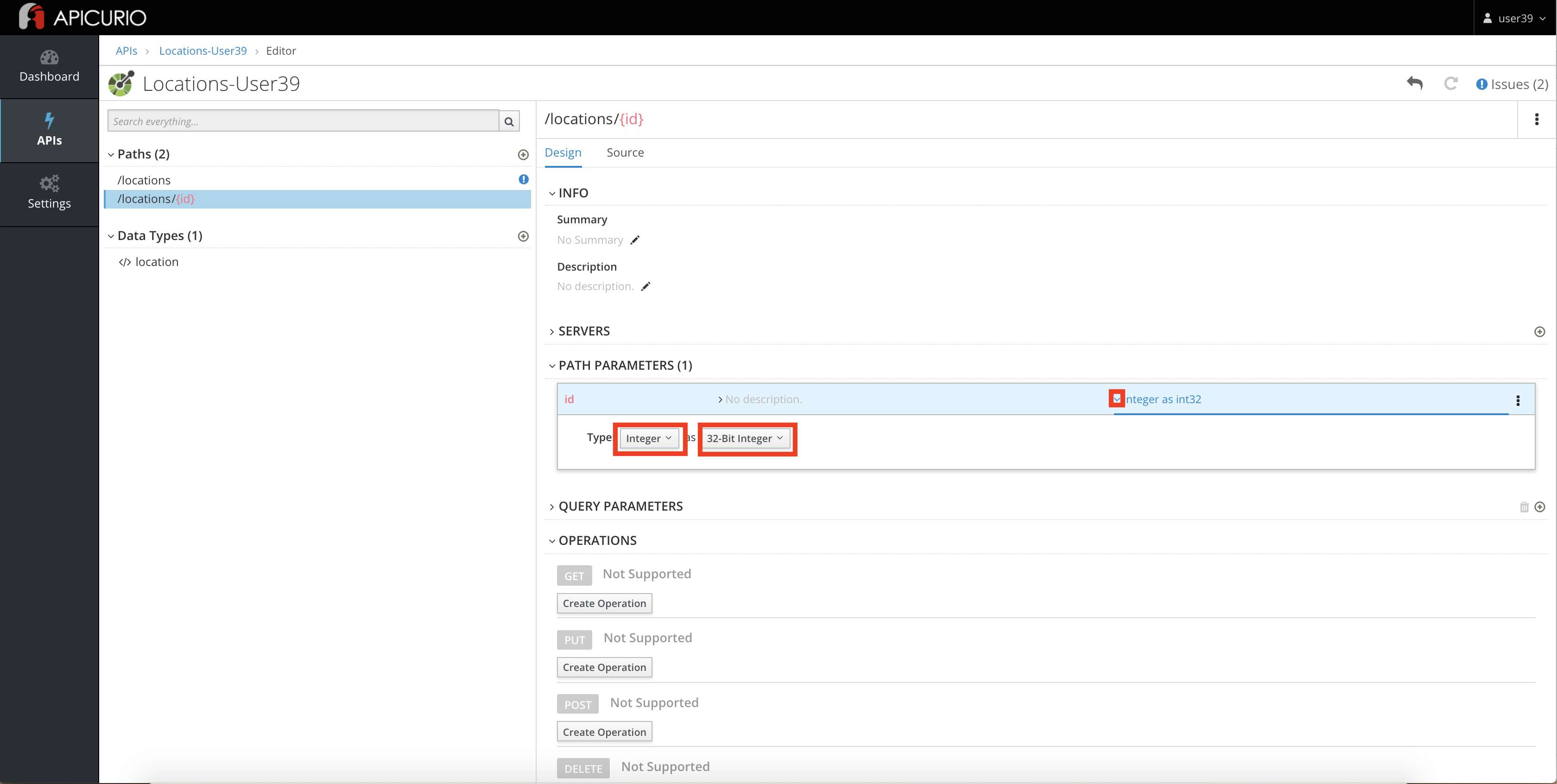Collapse the PATH PARAMETERS section
The image size is (1557, 784).
pyautogui.click(x=552, y=365)
